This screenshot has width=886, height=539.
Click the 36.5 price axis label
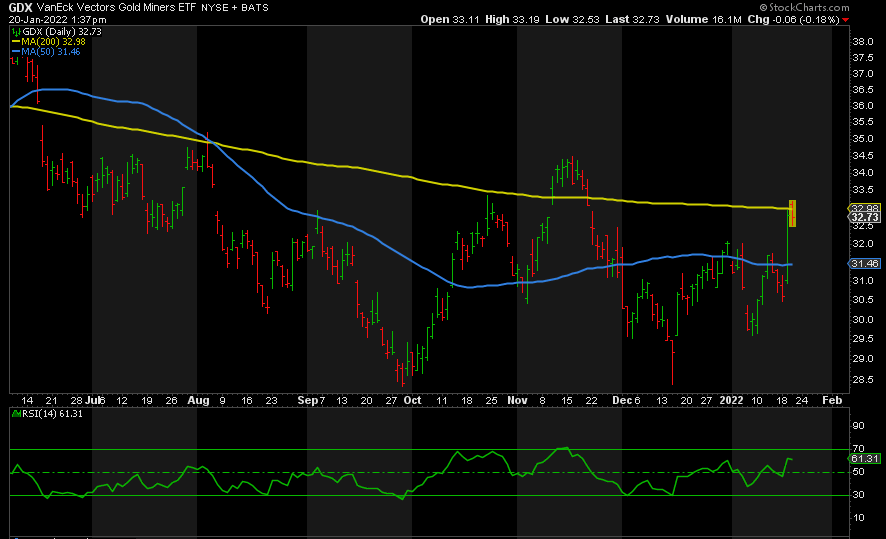863,90
